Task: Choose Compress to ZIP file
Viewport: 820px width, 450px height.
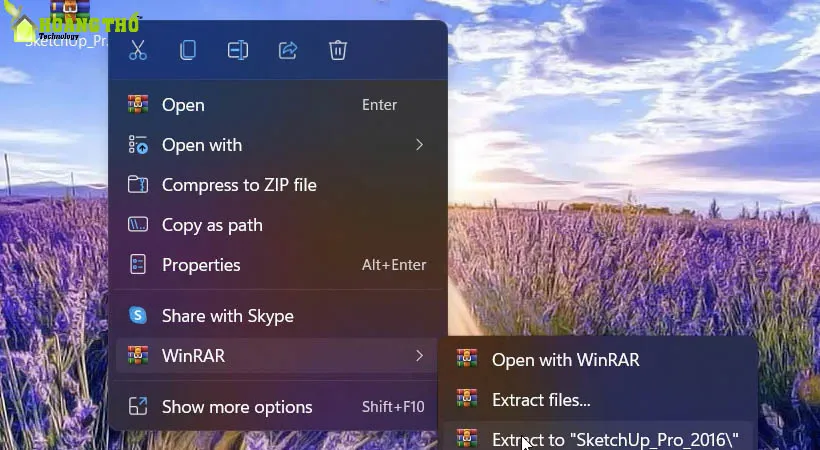Action: (239, 185)
